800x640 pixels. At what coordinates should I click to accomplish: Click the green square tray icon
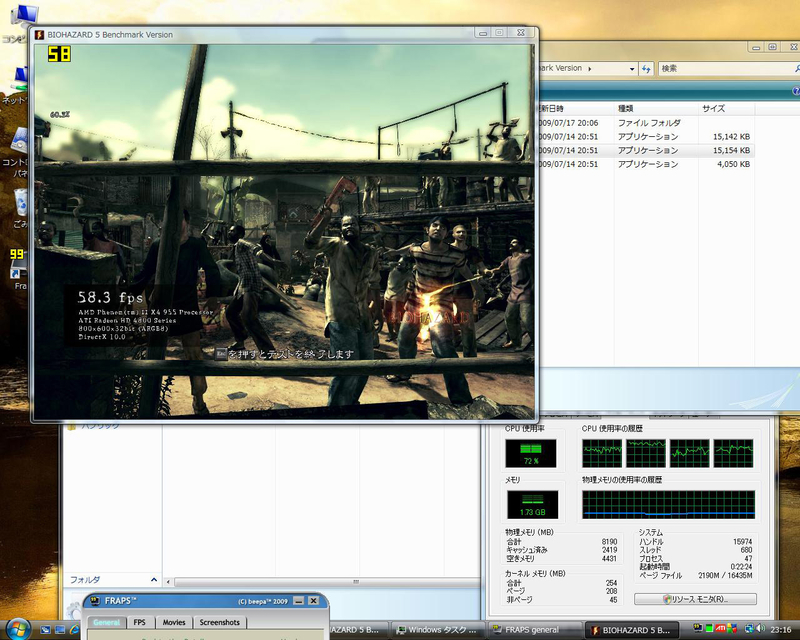click(709, 629)
